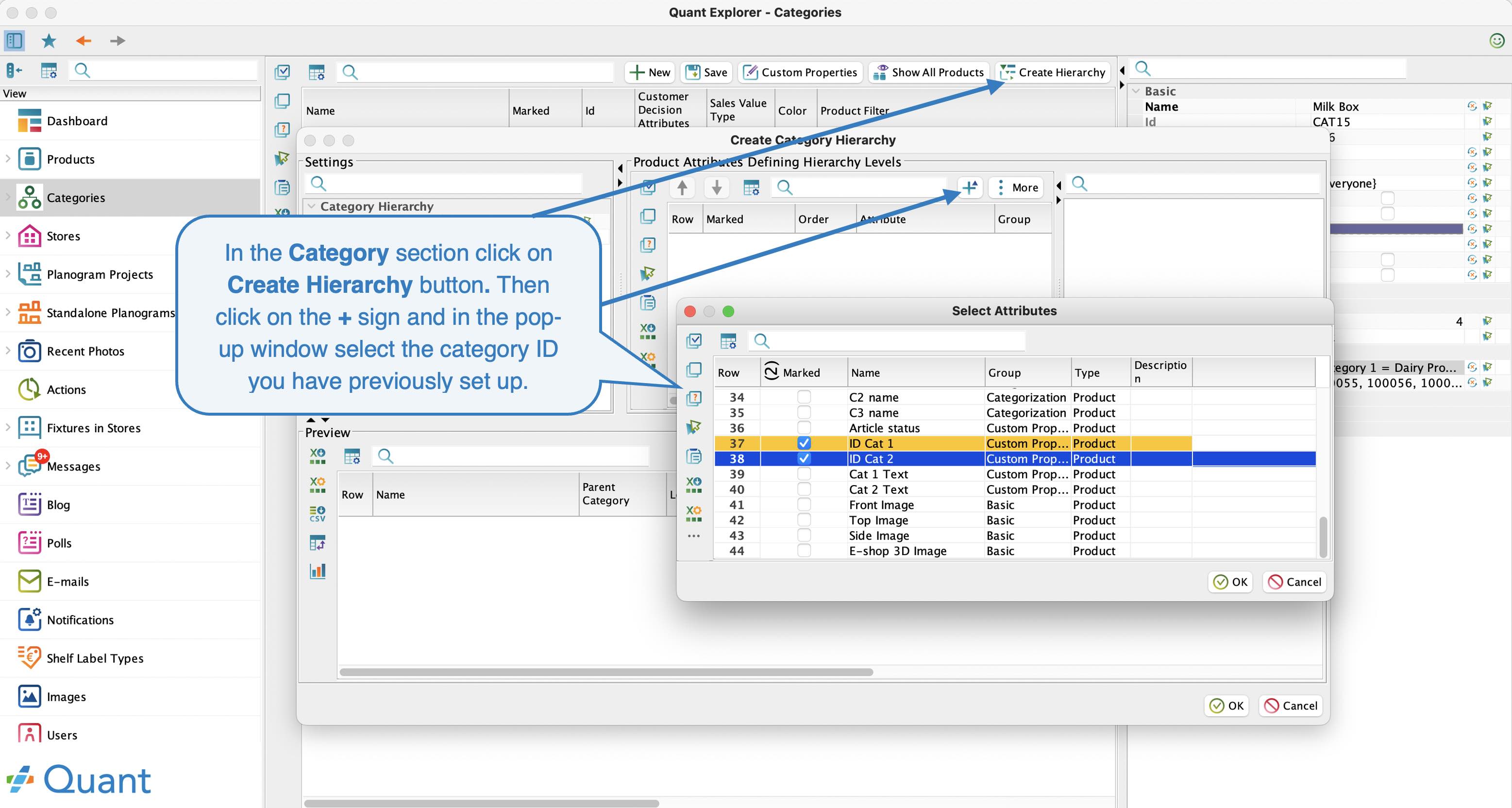Screen dimensions: 1512x808
Task: Select all rows icon in Select Attributes
Action: click(694, 340)
